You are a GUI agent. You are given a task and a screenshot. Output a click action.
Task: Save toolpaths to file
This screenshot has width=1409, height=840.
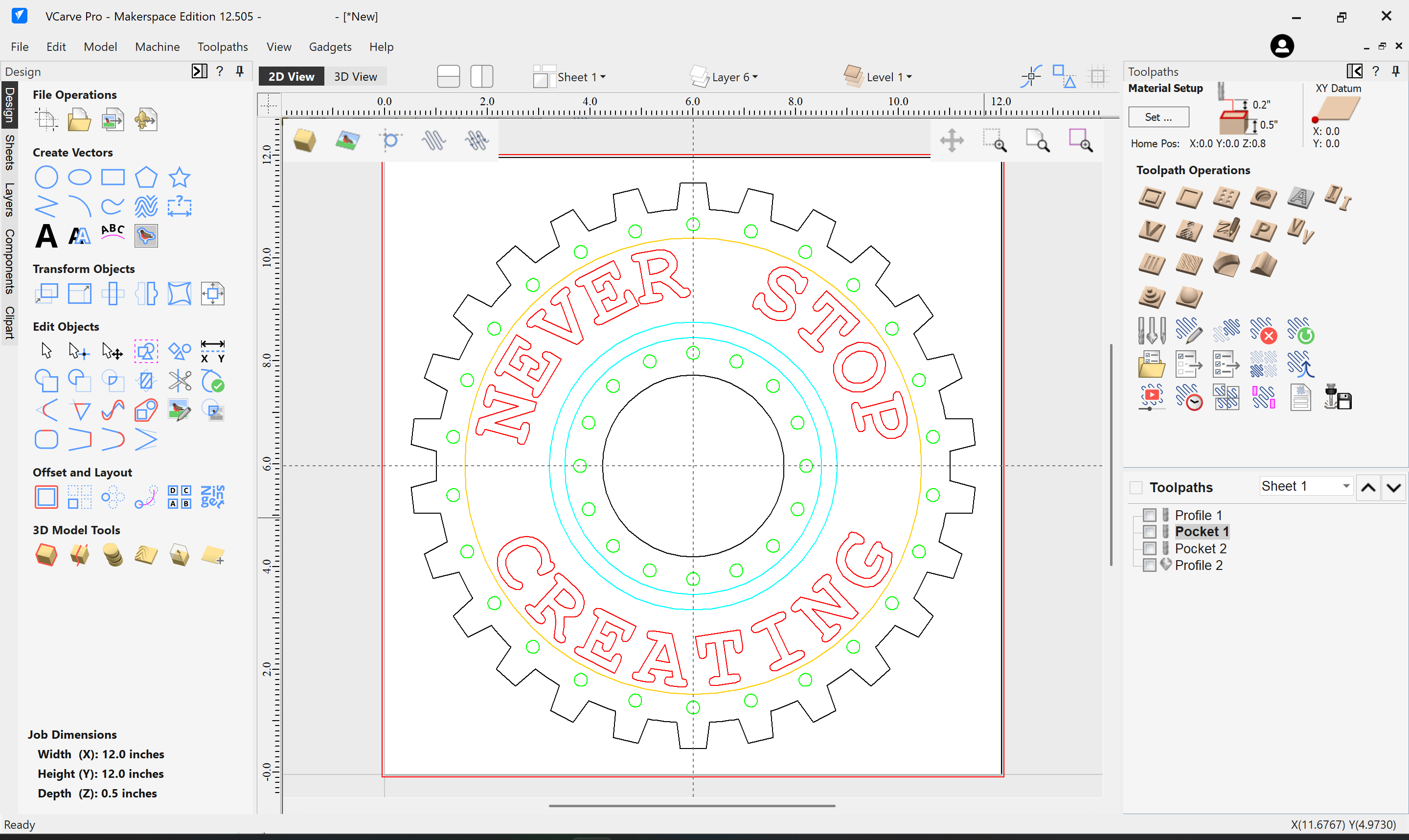coord(1337,396)
